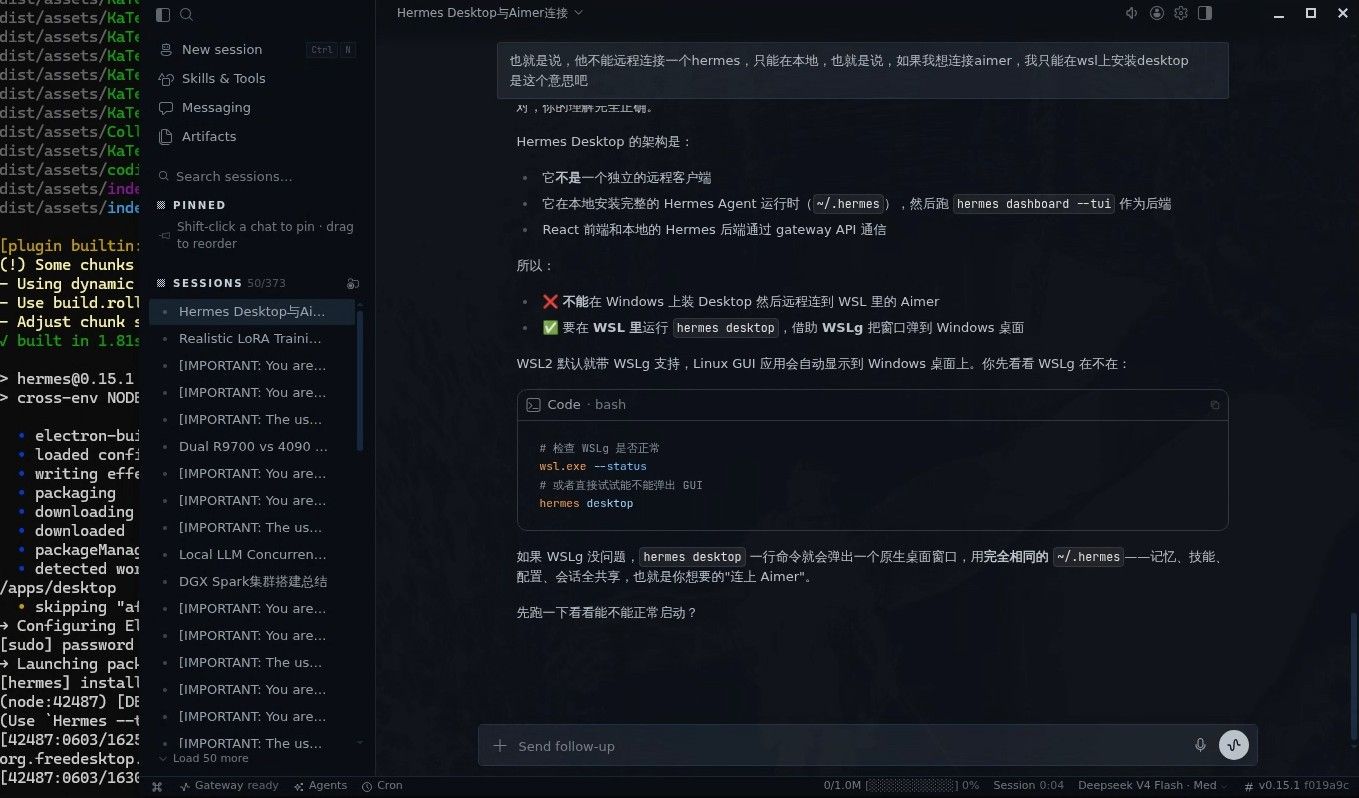Open the Realistic LoRA Traini... session
The image size is (1359, 798).
(x=252, y=338)
